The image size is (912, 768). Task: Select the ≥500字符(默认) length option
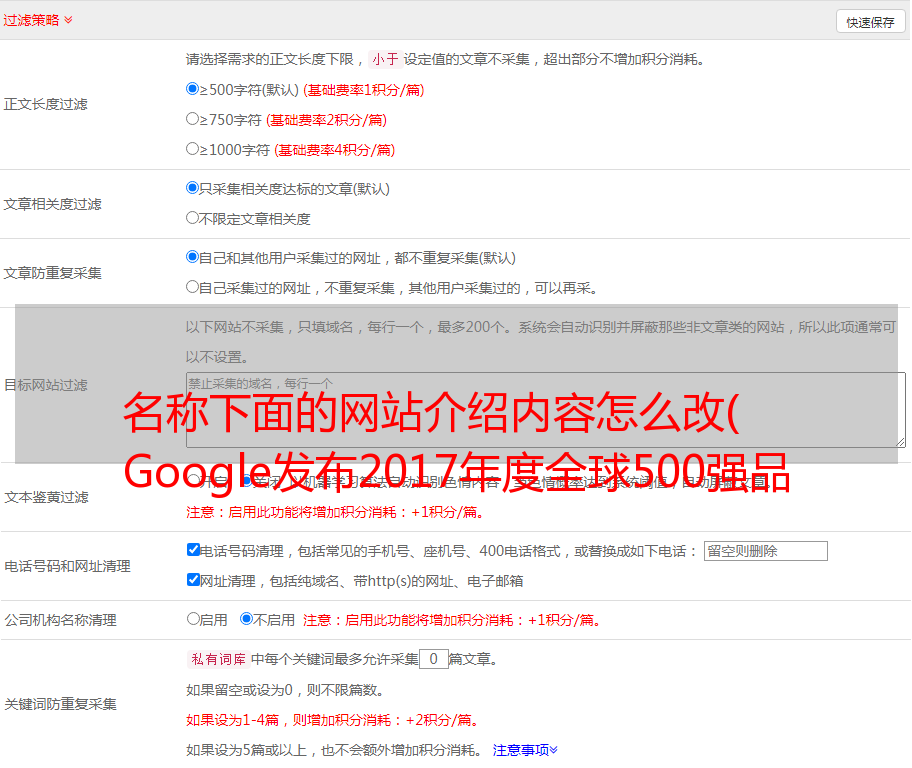pyautogui.click(x=193, y=89)
